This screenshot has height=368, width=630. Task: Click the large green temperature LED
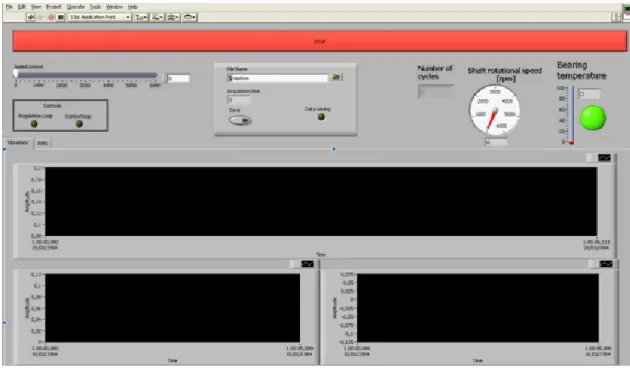coord(593,118)
